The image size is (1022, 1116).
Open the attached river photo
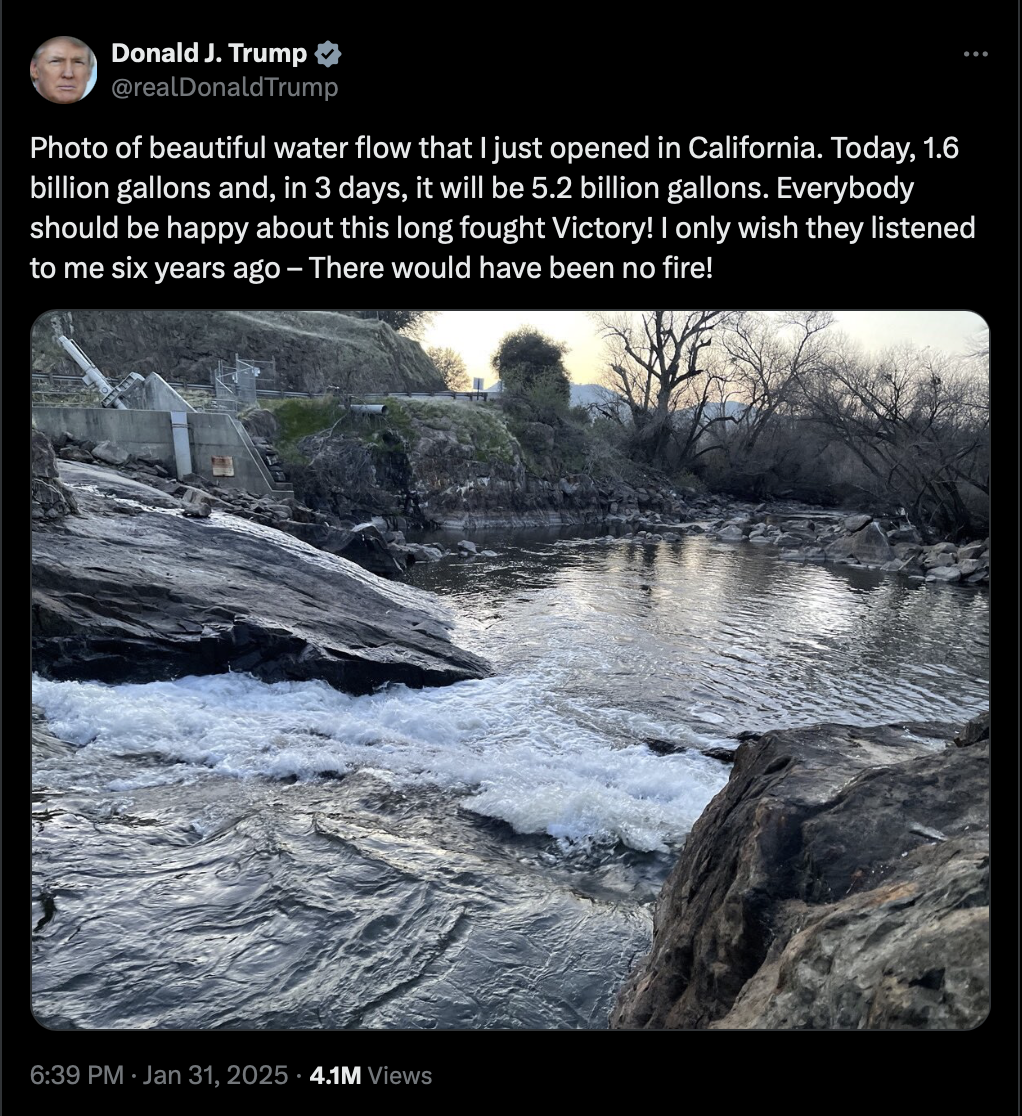510,670
